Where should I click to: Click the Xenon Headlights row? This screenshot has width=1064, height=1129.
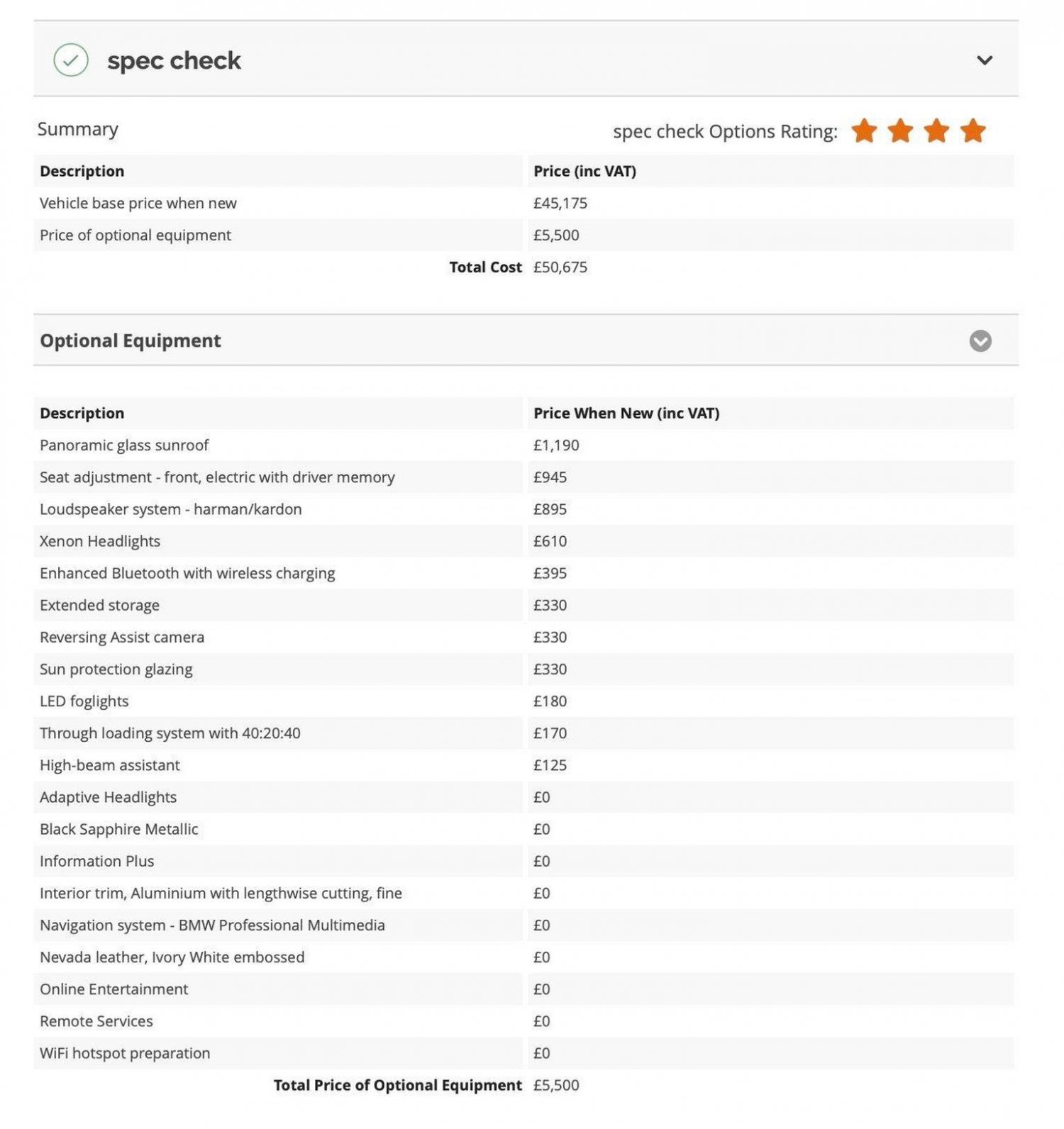pyautogui.click(x=100, y=541)
